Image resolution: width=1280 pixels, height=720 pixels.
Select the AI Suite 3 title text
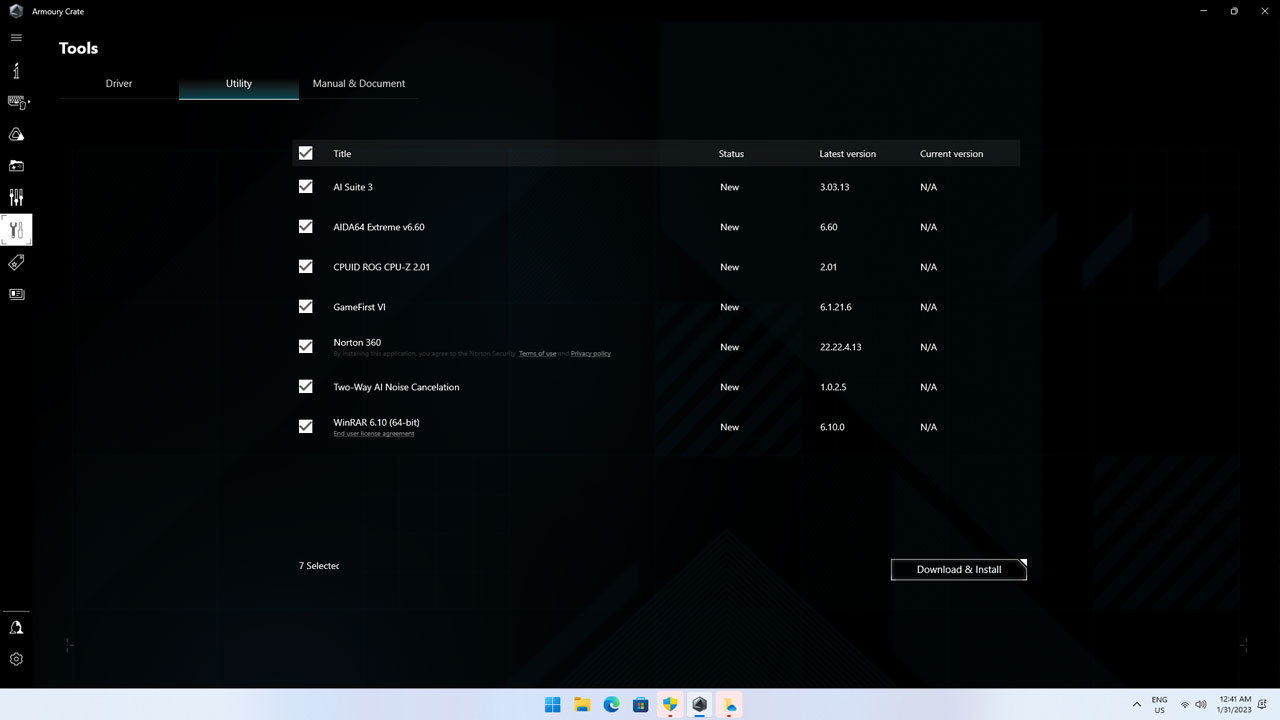tap(353, 187)
